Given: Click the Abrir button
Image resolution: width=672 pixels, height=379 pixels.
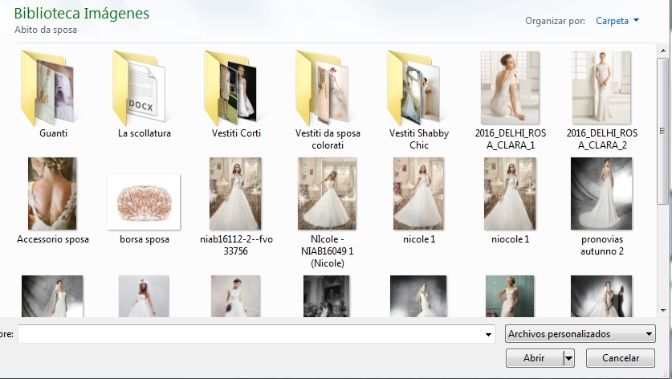Looking at the screenshot, I should 534,358.
